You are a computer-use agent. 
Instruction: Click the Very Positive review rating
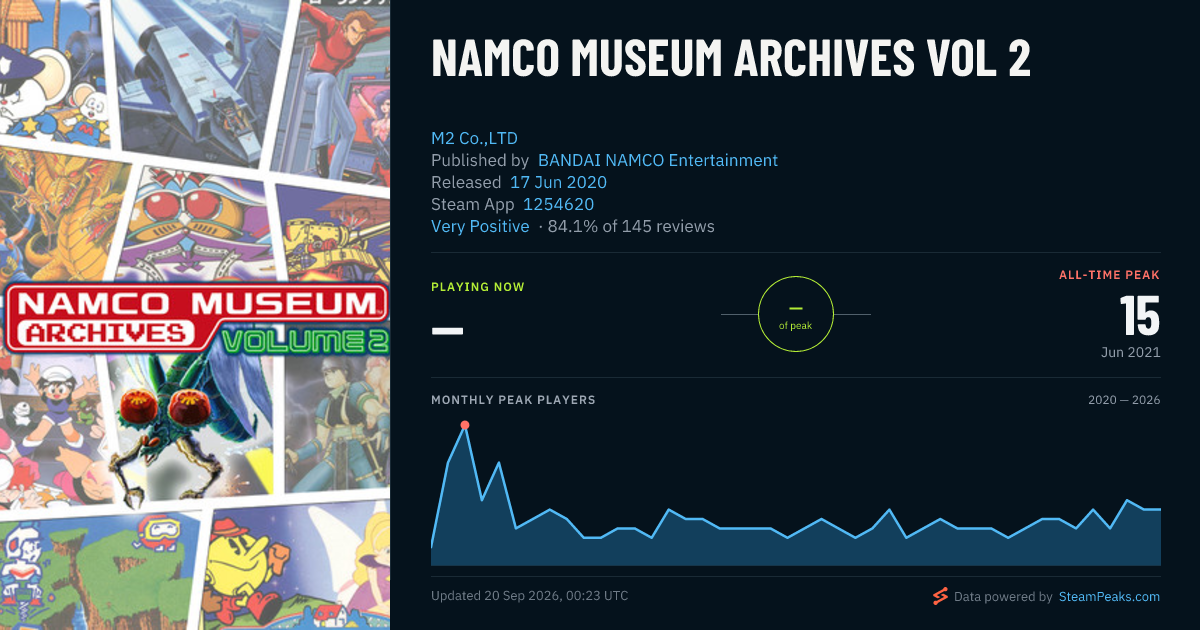480,226
